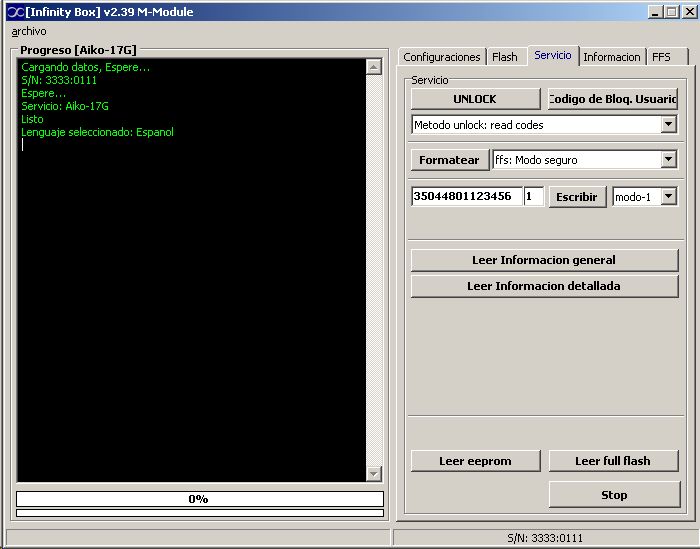Click the Infinity Box logo icon in title bar
700x549 pixels.
click(16, 12)
